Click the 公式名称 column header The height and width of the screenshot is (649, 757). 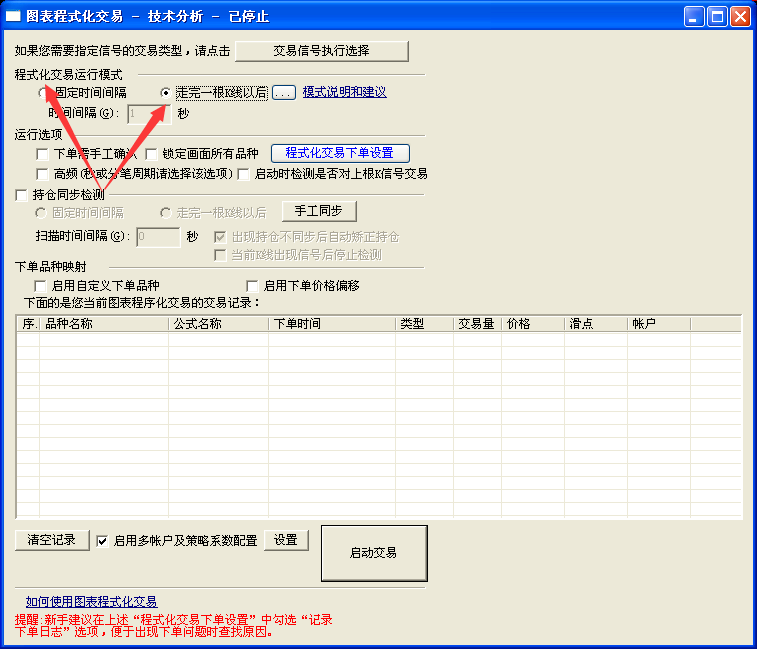tap(218, 324)
